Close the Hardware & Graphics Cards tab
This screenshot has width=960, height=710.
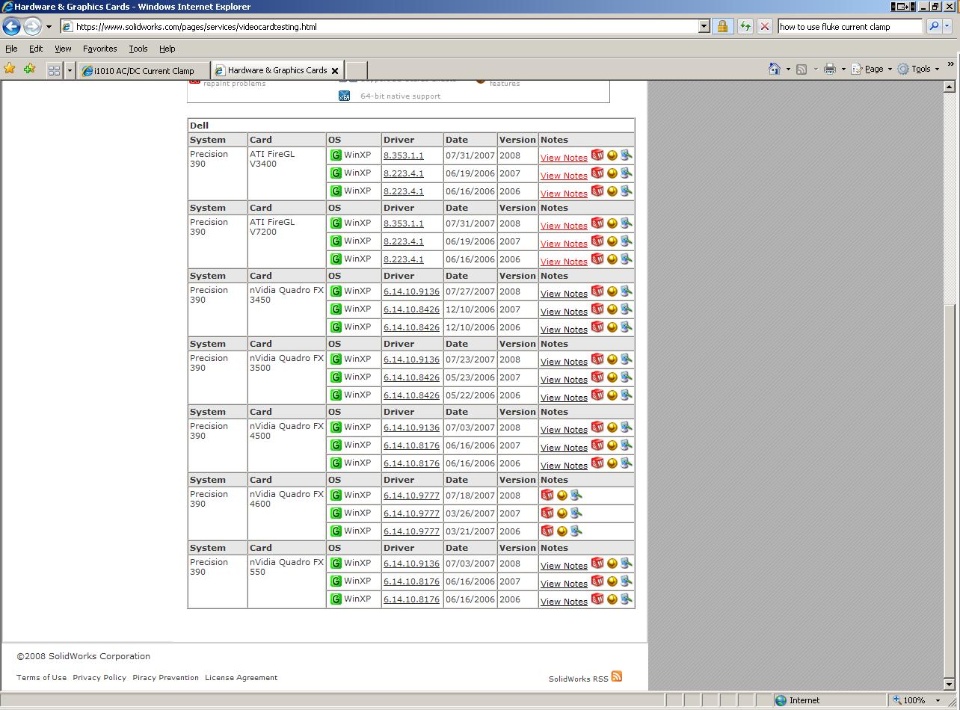pyautogui.click(x=335, y=70)
